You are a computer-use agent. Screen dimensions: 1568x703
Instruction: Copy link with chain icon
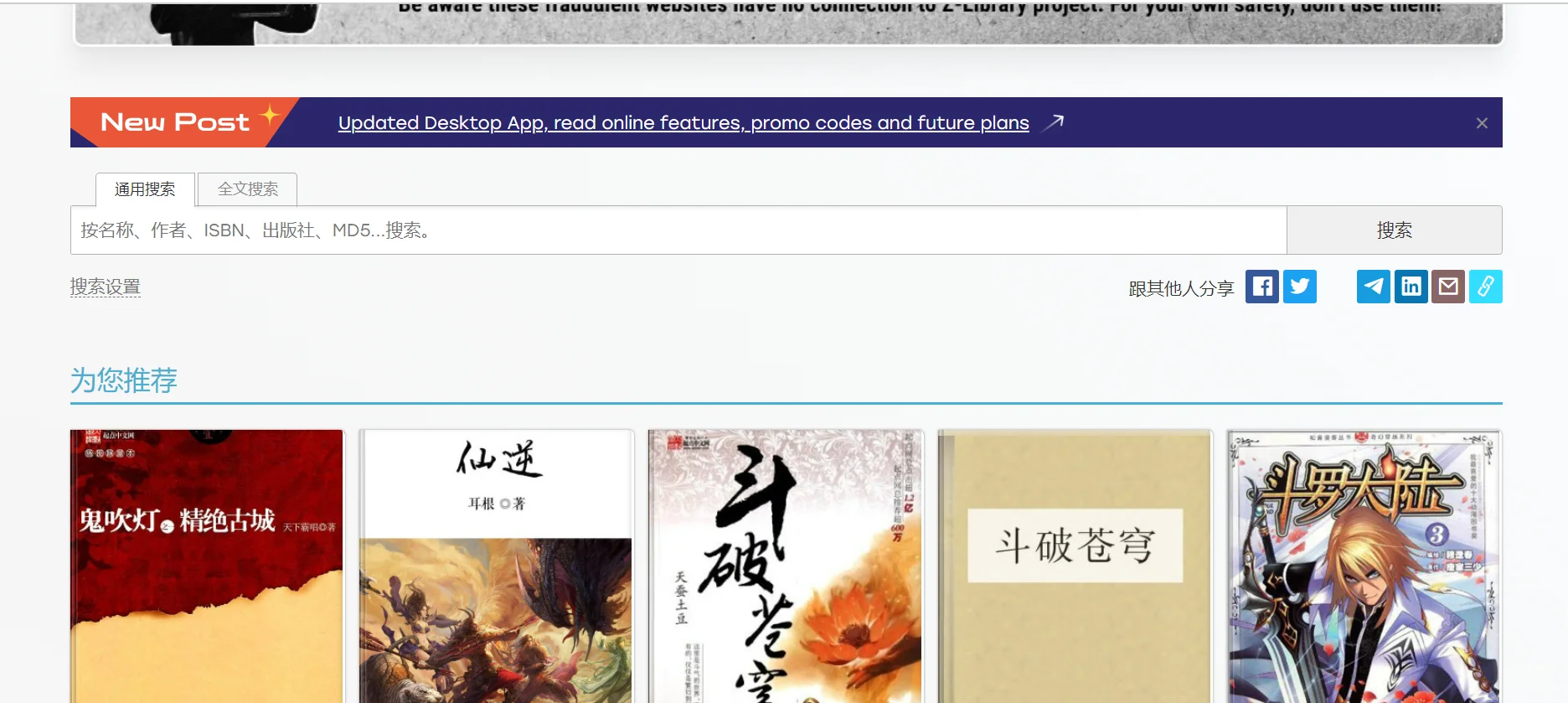click(1486, 287)
